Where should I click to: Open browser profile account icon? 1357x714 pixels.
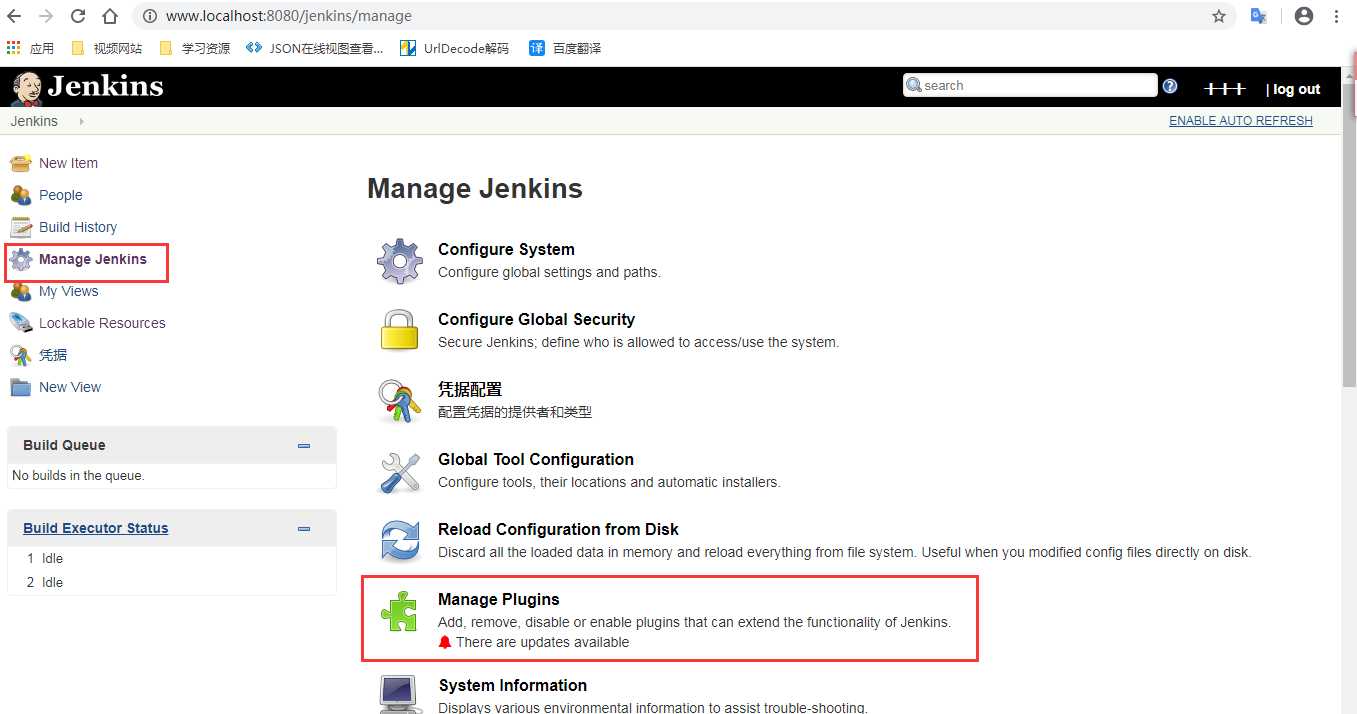tap(1303, 16)
